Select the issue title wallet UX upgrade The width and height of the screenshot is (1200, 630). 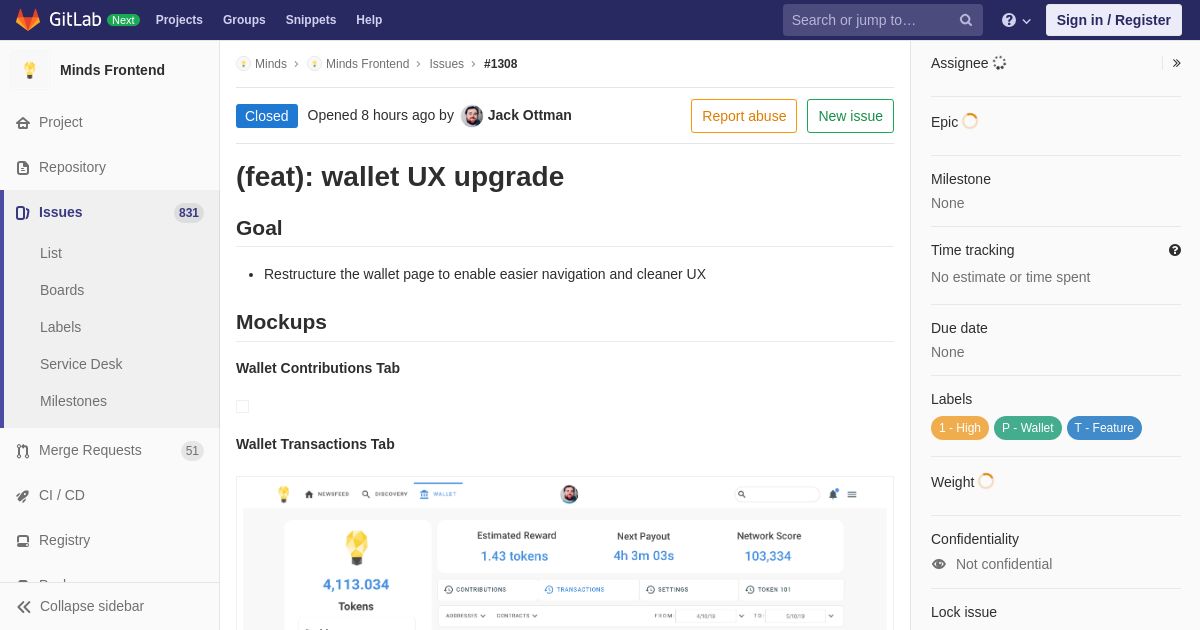400,177
